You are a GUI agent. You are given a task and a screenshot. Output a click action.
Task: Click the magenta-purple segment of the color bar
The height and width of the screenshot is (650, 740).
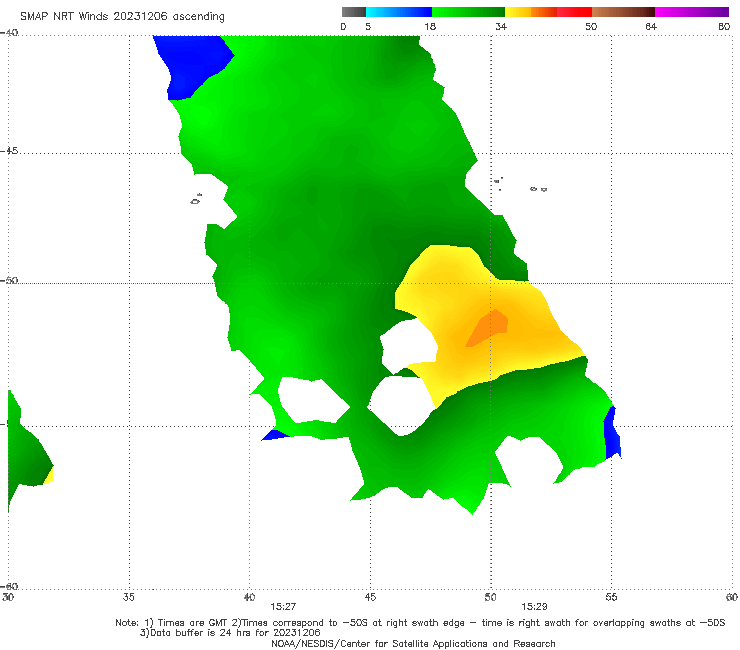[x=692, y=12]
